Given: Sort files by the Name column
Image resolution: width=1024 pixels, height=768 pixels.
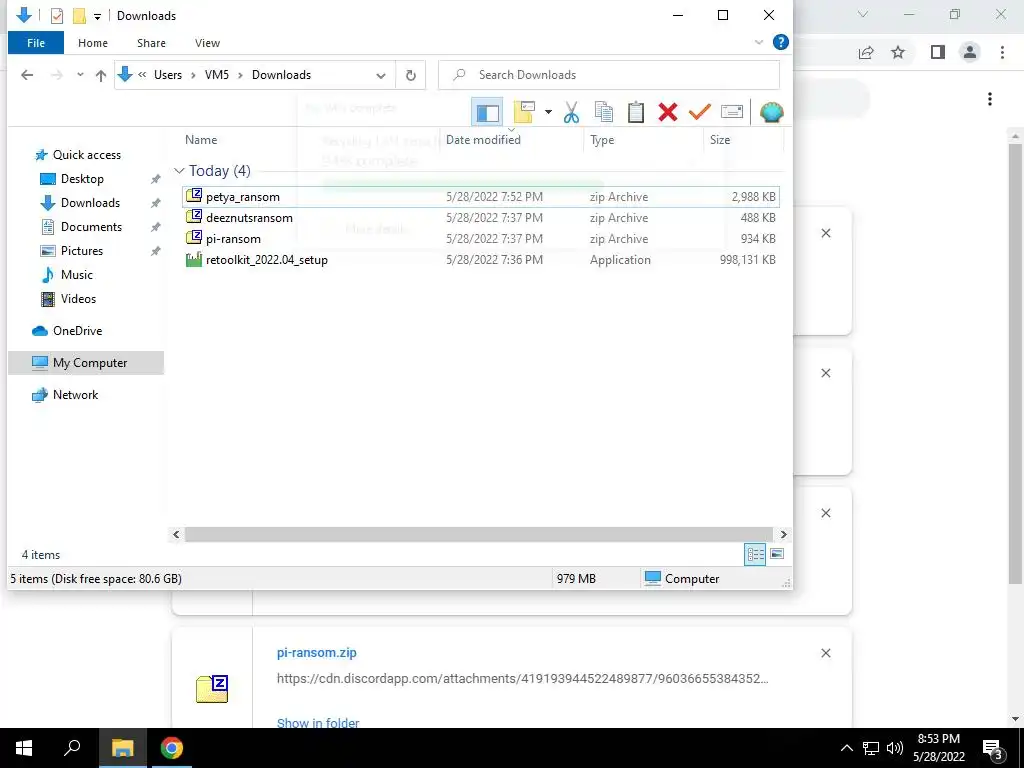Looking at the screenshot, I should [200, 140].
